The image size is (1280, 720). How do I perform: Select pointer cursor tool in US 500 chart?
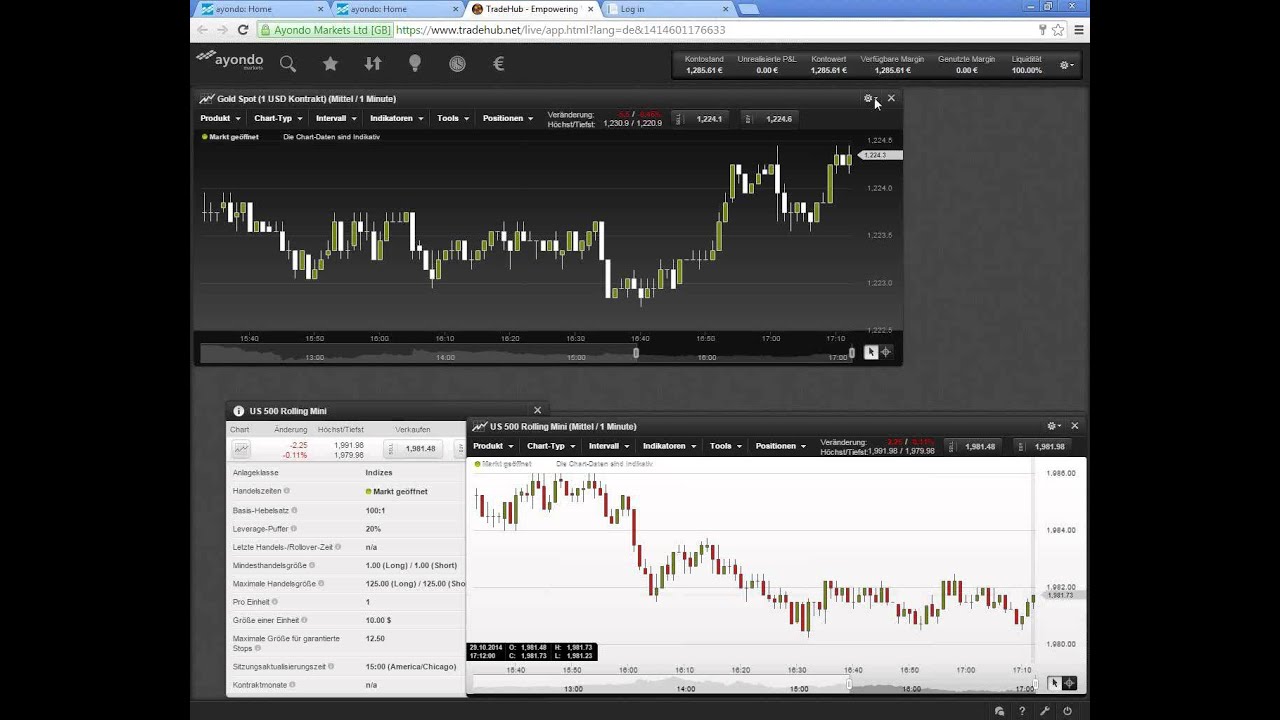point(1054,683)
